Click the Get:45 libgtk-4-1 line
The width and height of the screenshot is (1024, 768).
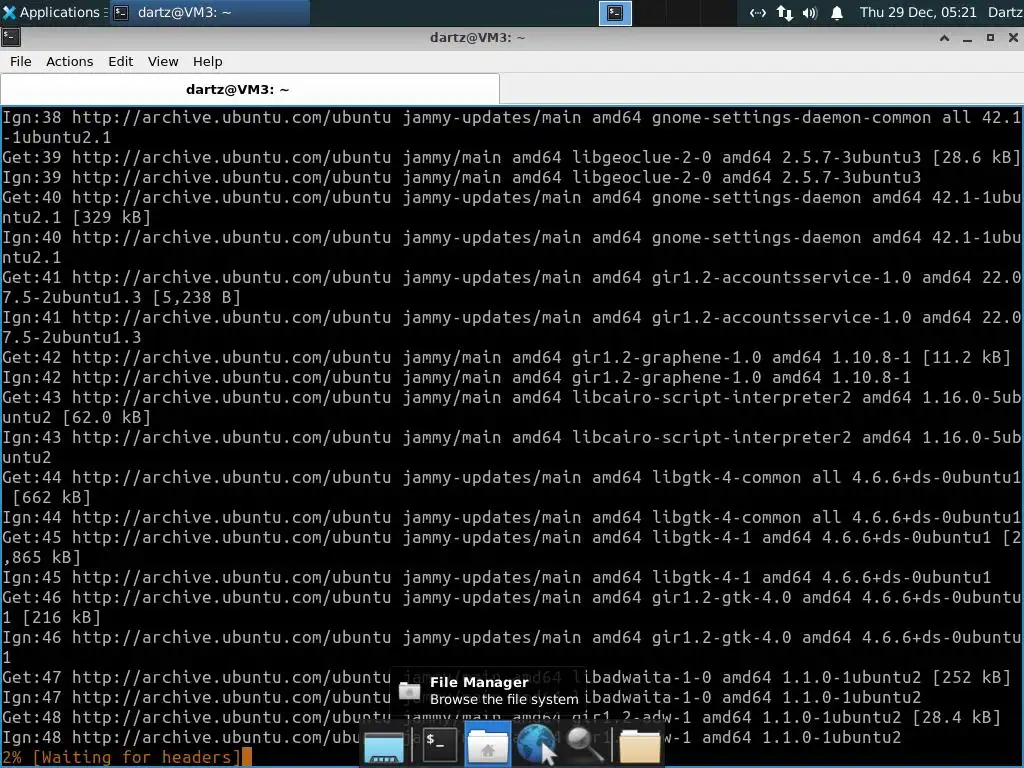click(511, 547)
